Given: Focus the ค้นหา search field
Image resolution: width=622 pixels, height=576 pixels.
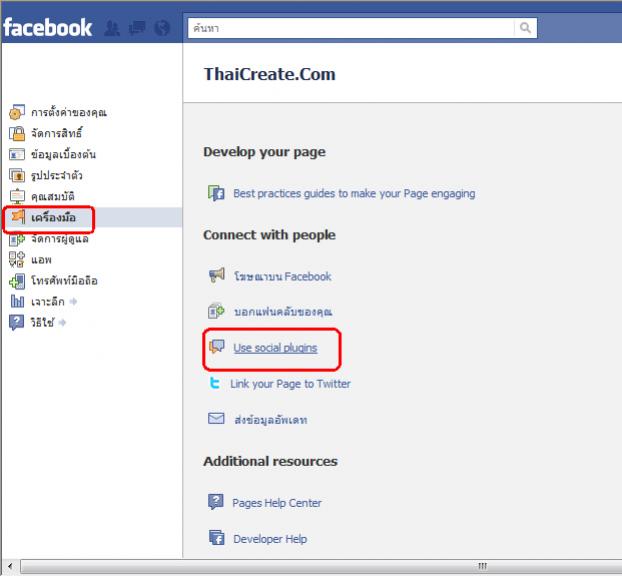Looking at the screenshot, I should [x=351, y=28].
